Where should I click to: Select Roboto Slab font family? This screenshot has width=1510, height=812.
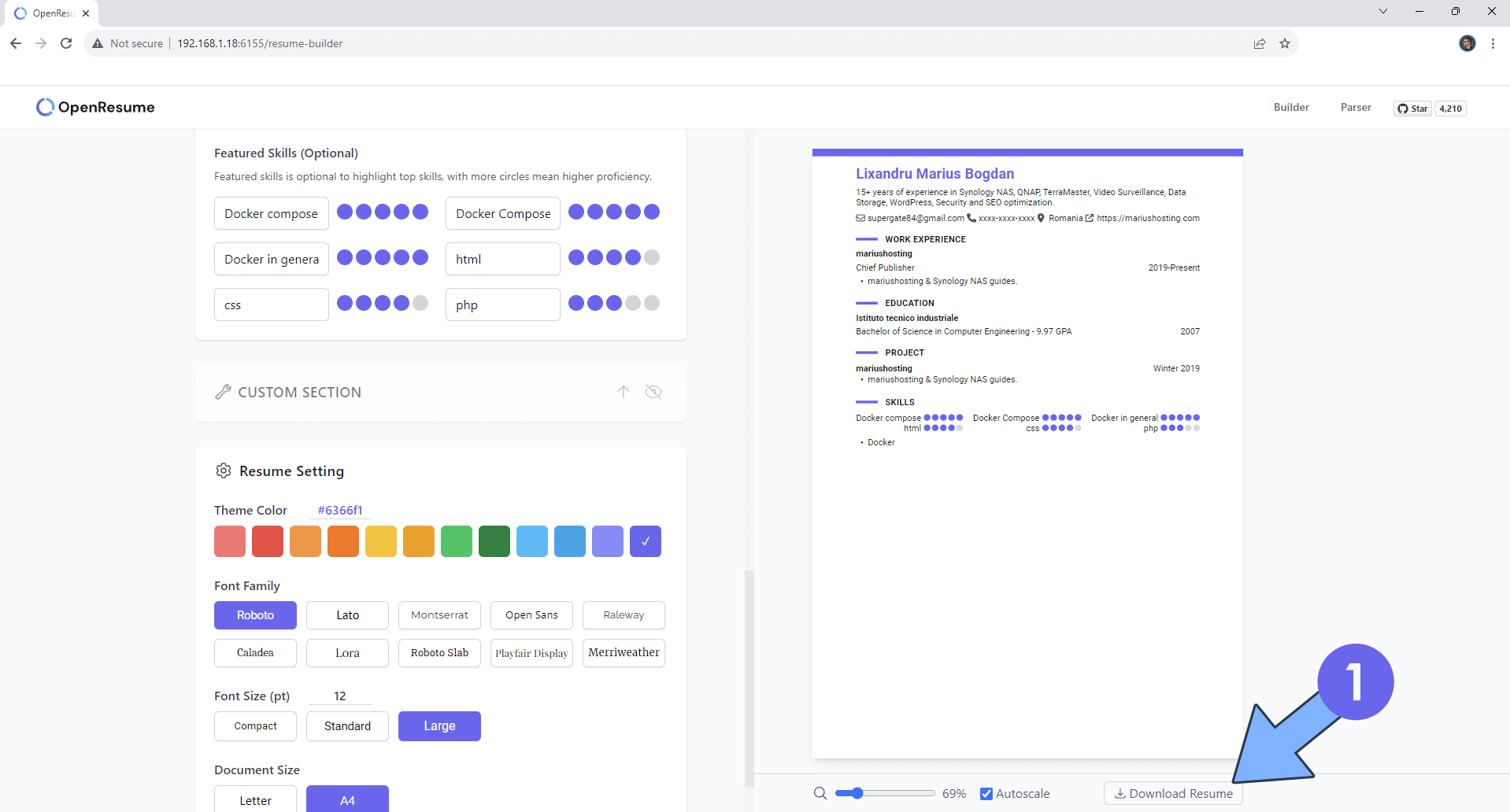tap(439, 653)
